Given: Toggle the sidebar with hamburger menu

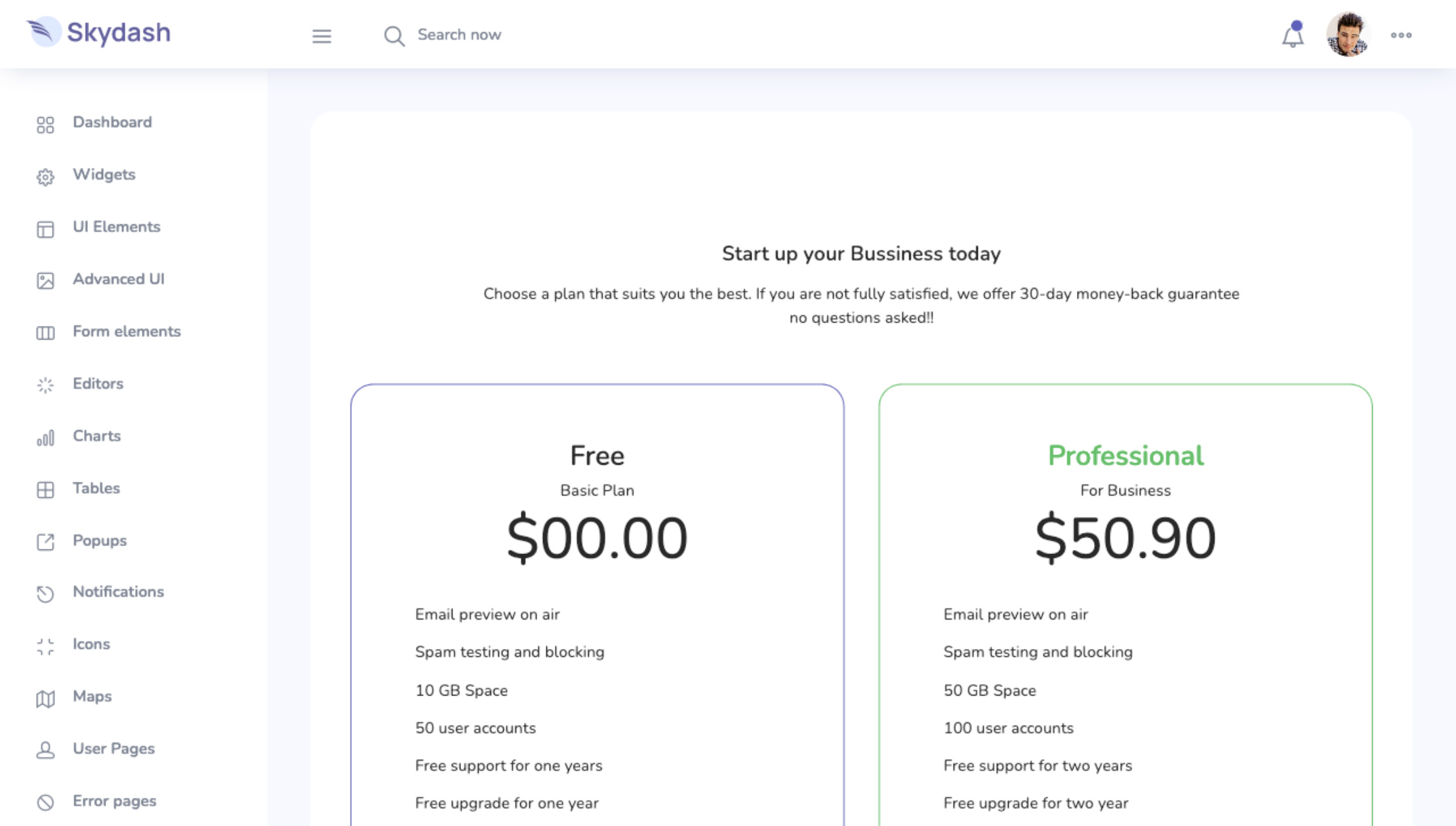Looking at the screenshot, I should pyautogui.click(x=321, y=36).
